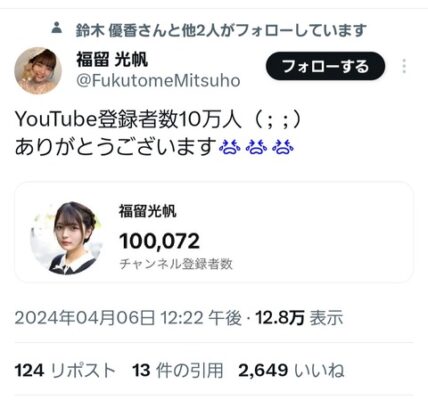Open the 鈴木 優香さんと他2人がフォローしています follower notice
The width and height of the screenshot is (428, 400).
tap(221, 30)
